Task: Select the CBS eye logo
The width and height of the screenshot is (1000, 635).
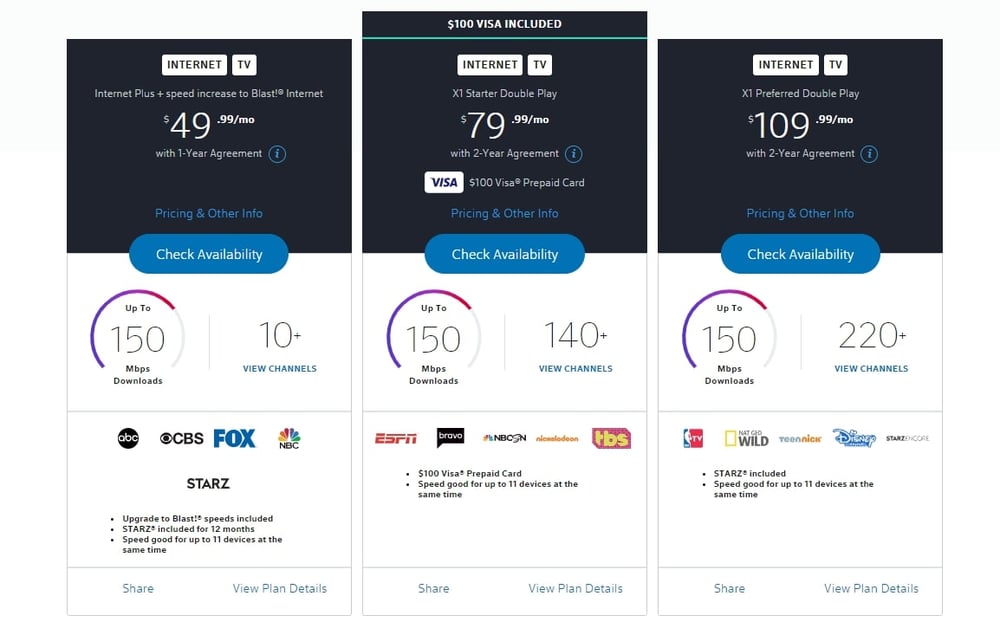Action: coord(175,437)
